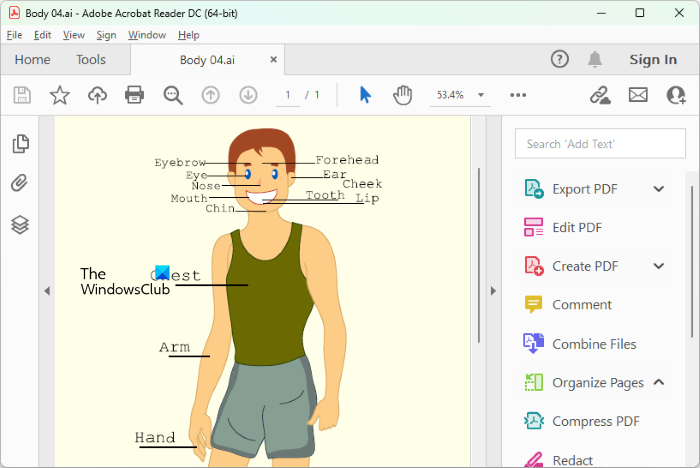The image size is (700, 468).
Task: Open the Compress PDF tool
Action: click(595, 421)
